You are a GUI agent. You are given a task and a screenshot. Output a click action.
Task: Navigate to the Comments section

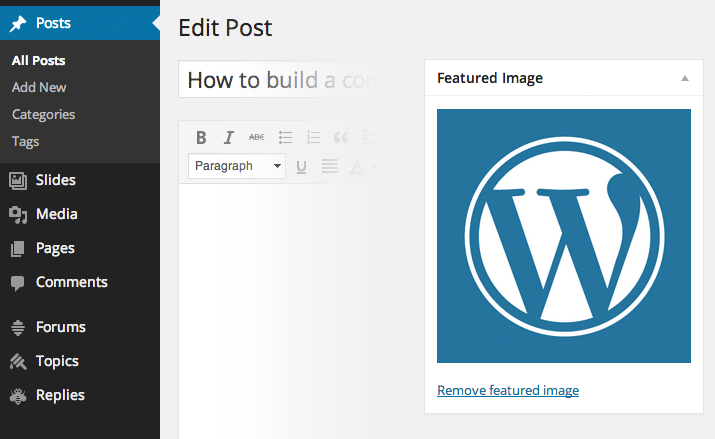click(71, 282)
